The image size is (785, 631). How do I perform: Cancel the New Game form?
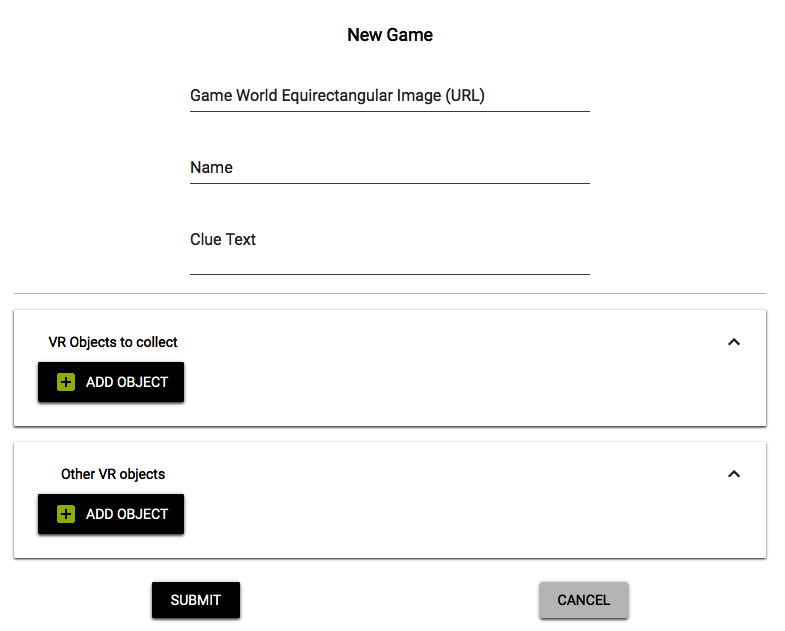[x=583, y=600]
